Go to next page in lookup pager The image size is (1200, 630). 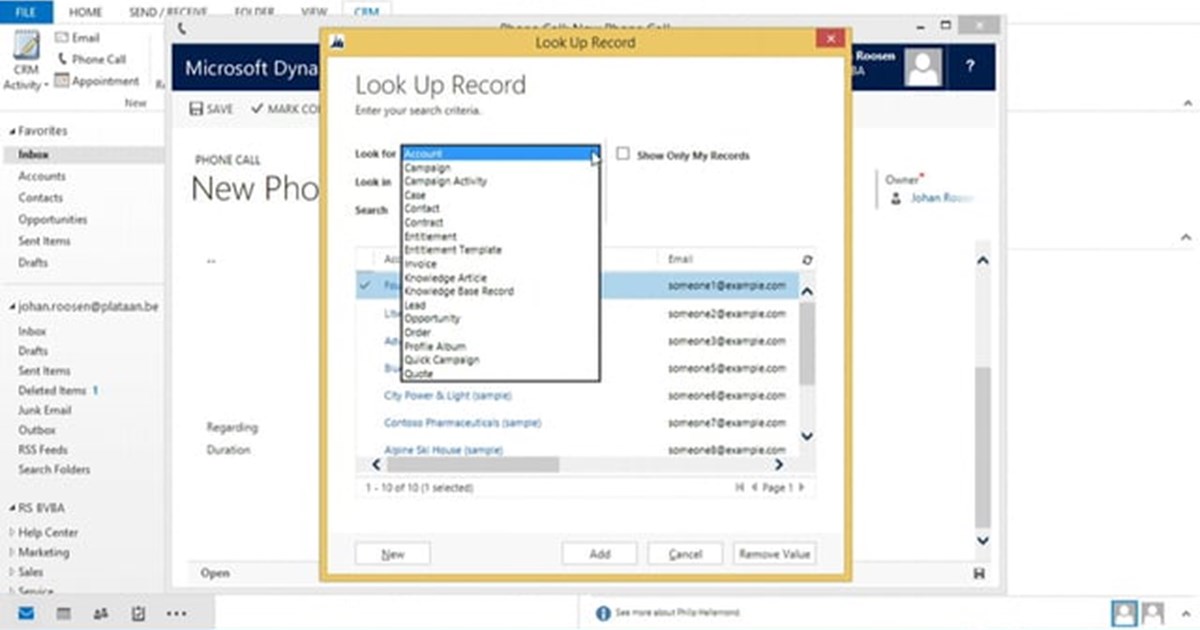(801, 488)
